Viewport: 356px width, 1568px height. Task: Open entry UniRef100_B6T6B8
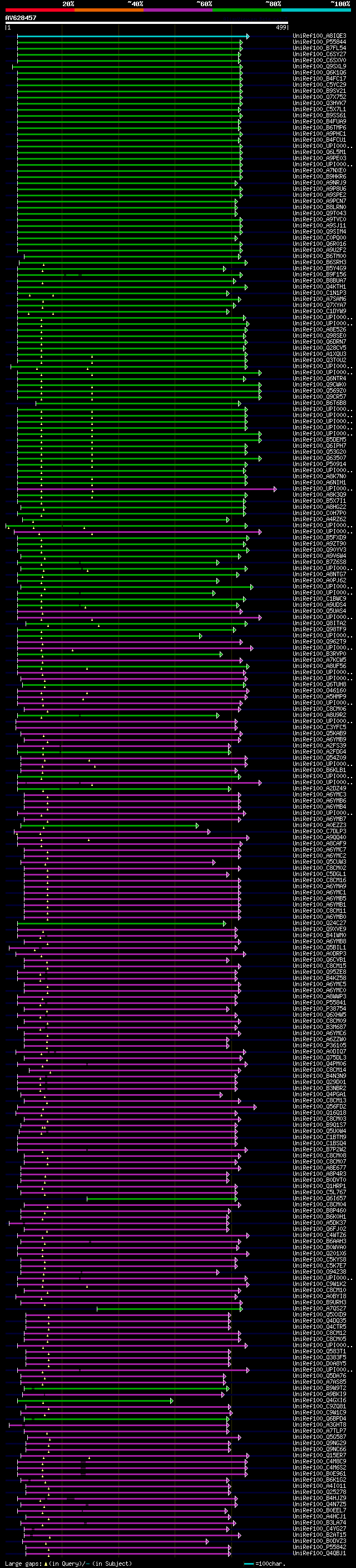click(319, 403)
